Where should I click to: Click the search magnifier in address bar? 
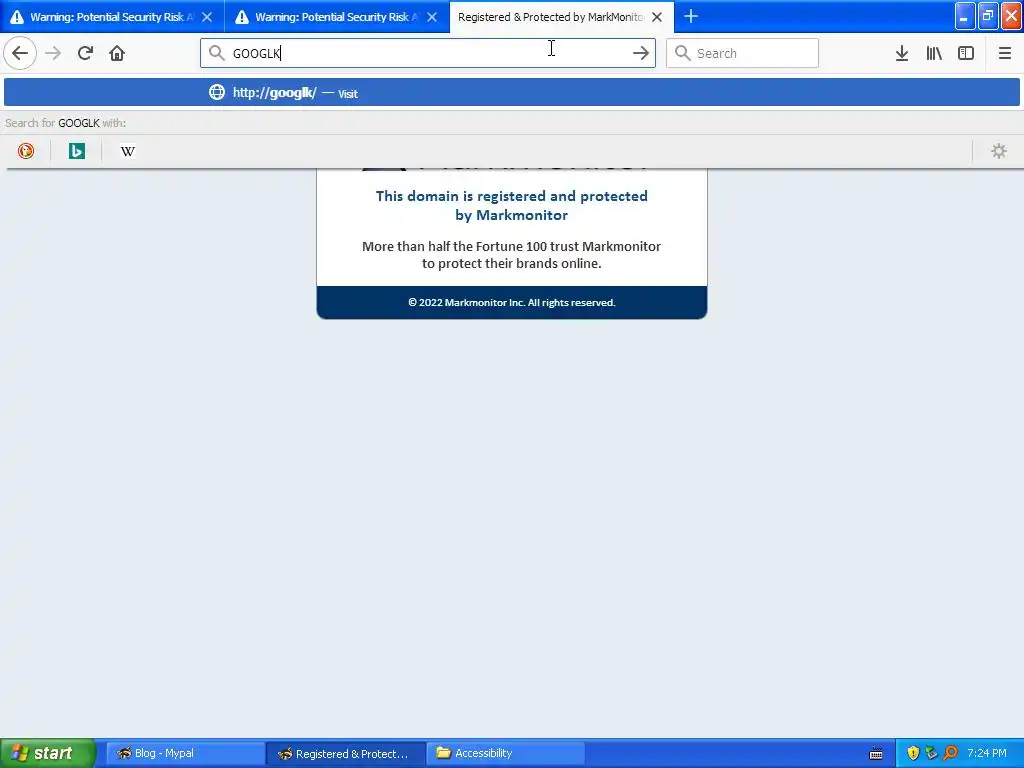(216, 53)
